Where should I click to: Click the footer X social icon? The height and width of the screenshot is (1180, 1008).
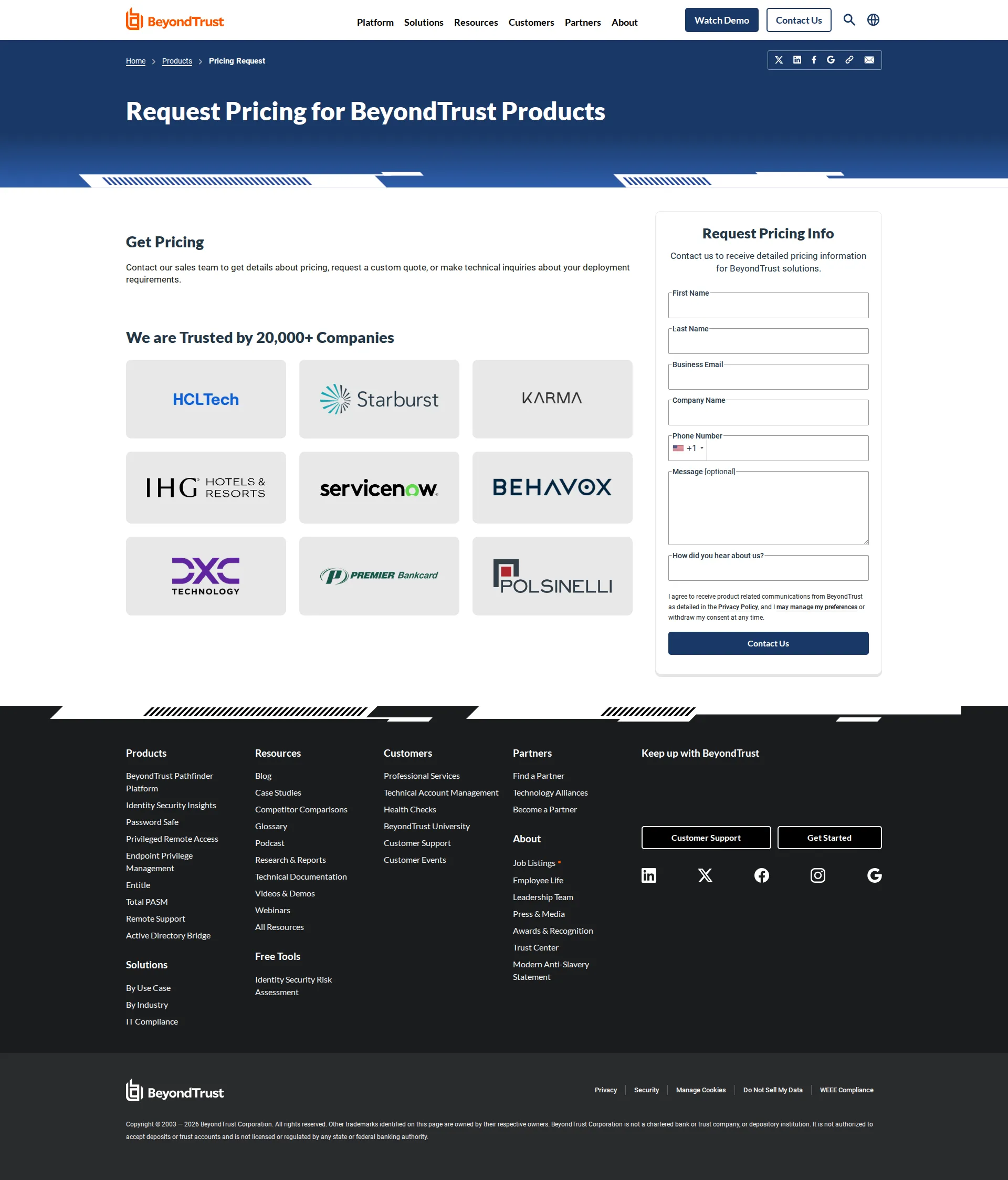[705, 875]
